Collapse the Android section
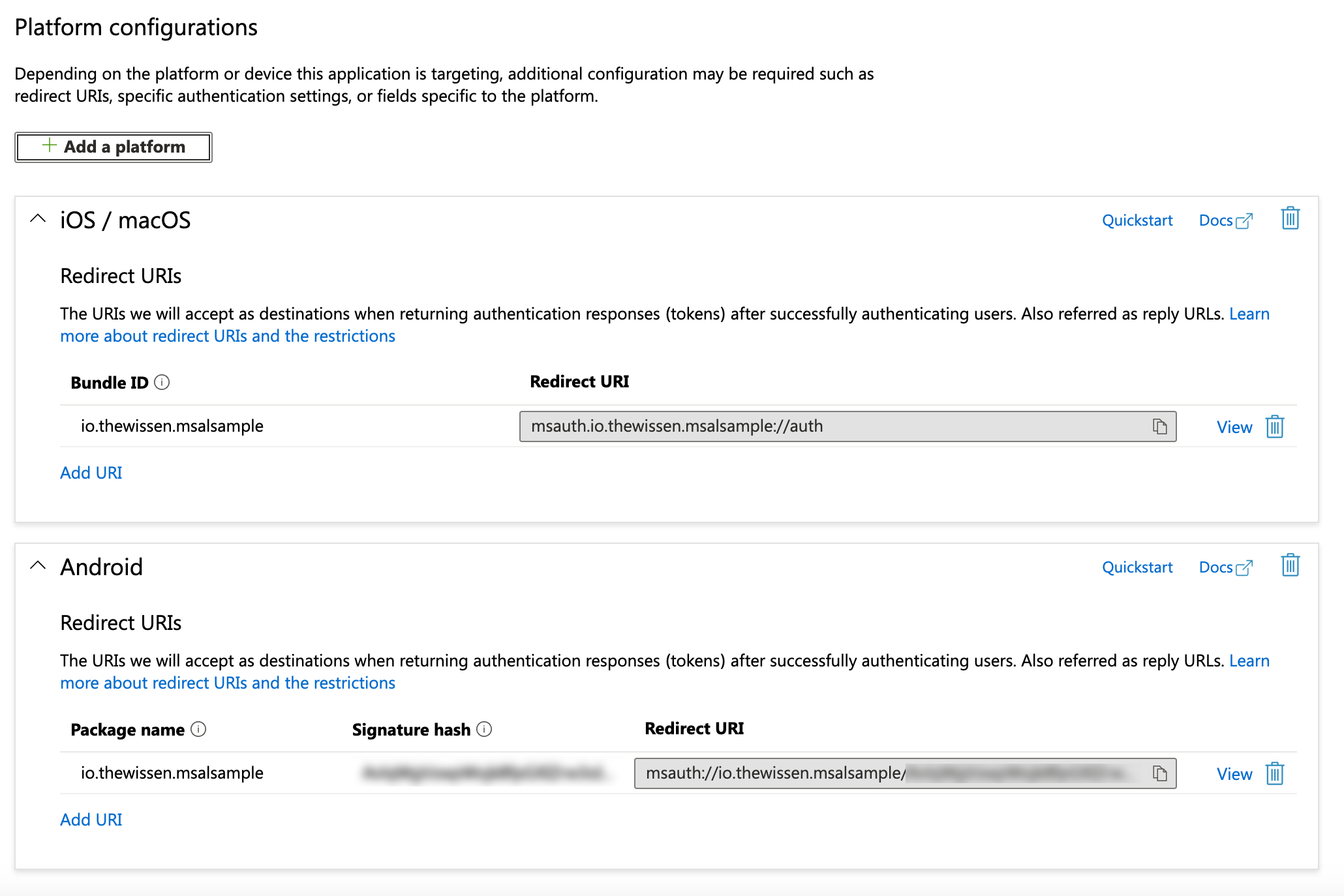Screen dimensions: 1344x896 pos(38,565)
